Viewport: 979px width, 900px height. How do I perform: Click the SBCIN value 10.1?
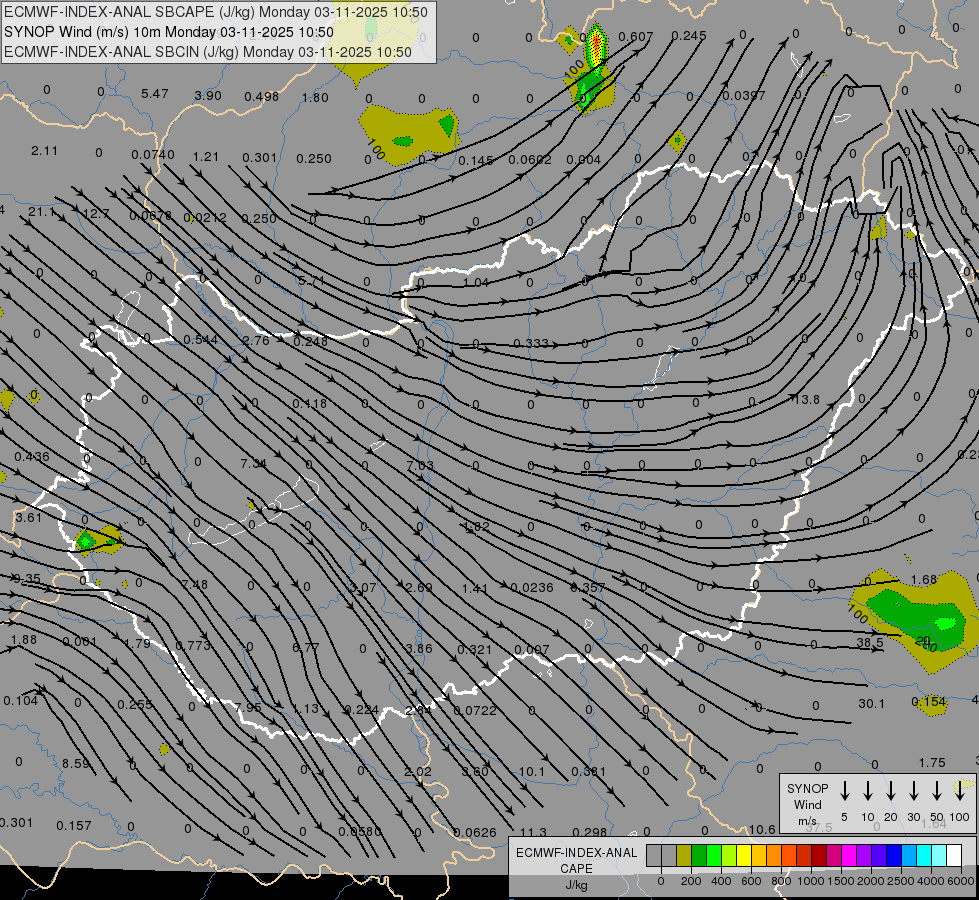532,771
